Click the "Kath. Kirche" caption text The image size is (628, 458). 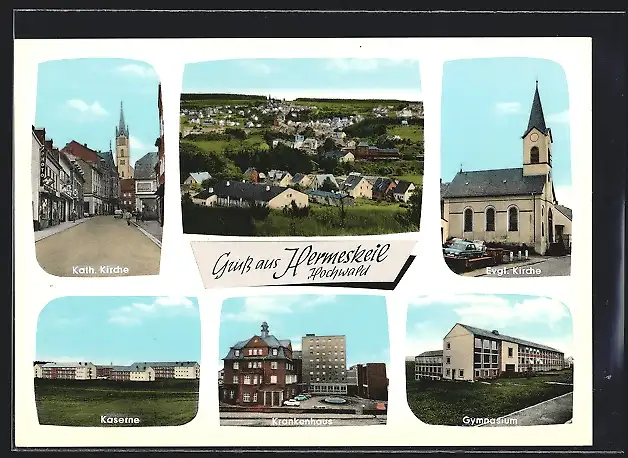[x=100, y=270]
